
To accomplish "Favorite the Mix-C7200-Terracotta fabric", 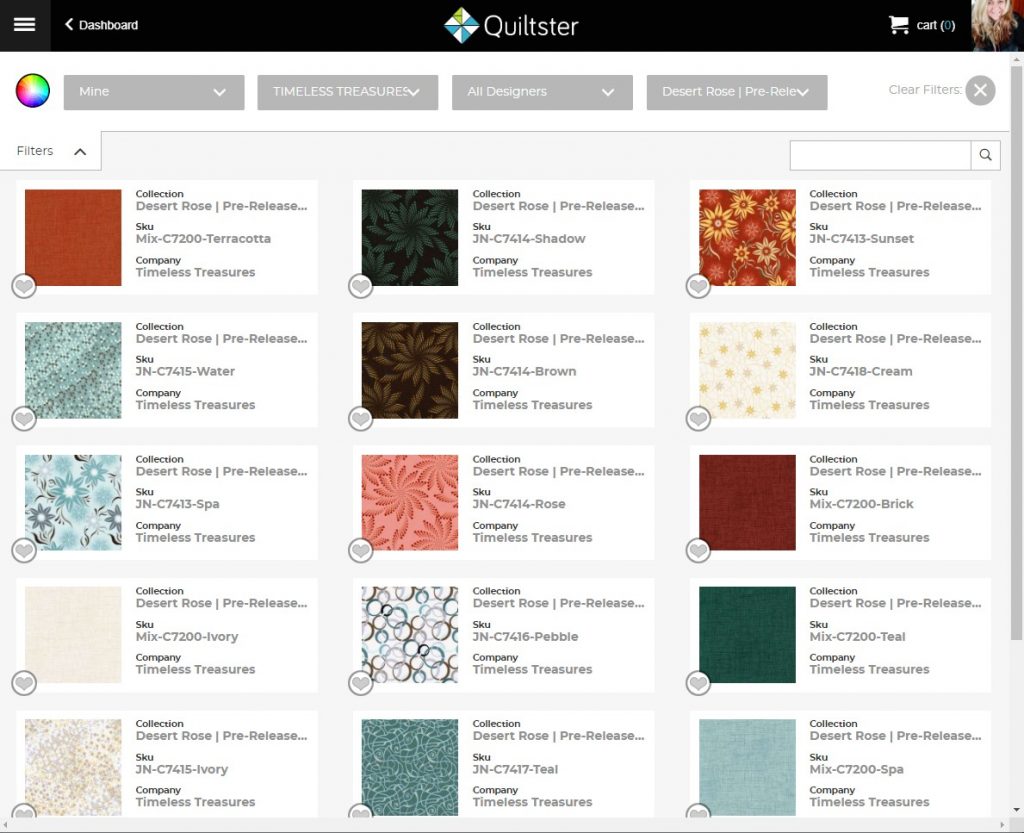I will click(x=24, y=286).
